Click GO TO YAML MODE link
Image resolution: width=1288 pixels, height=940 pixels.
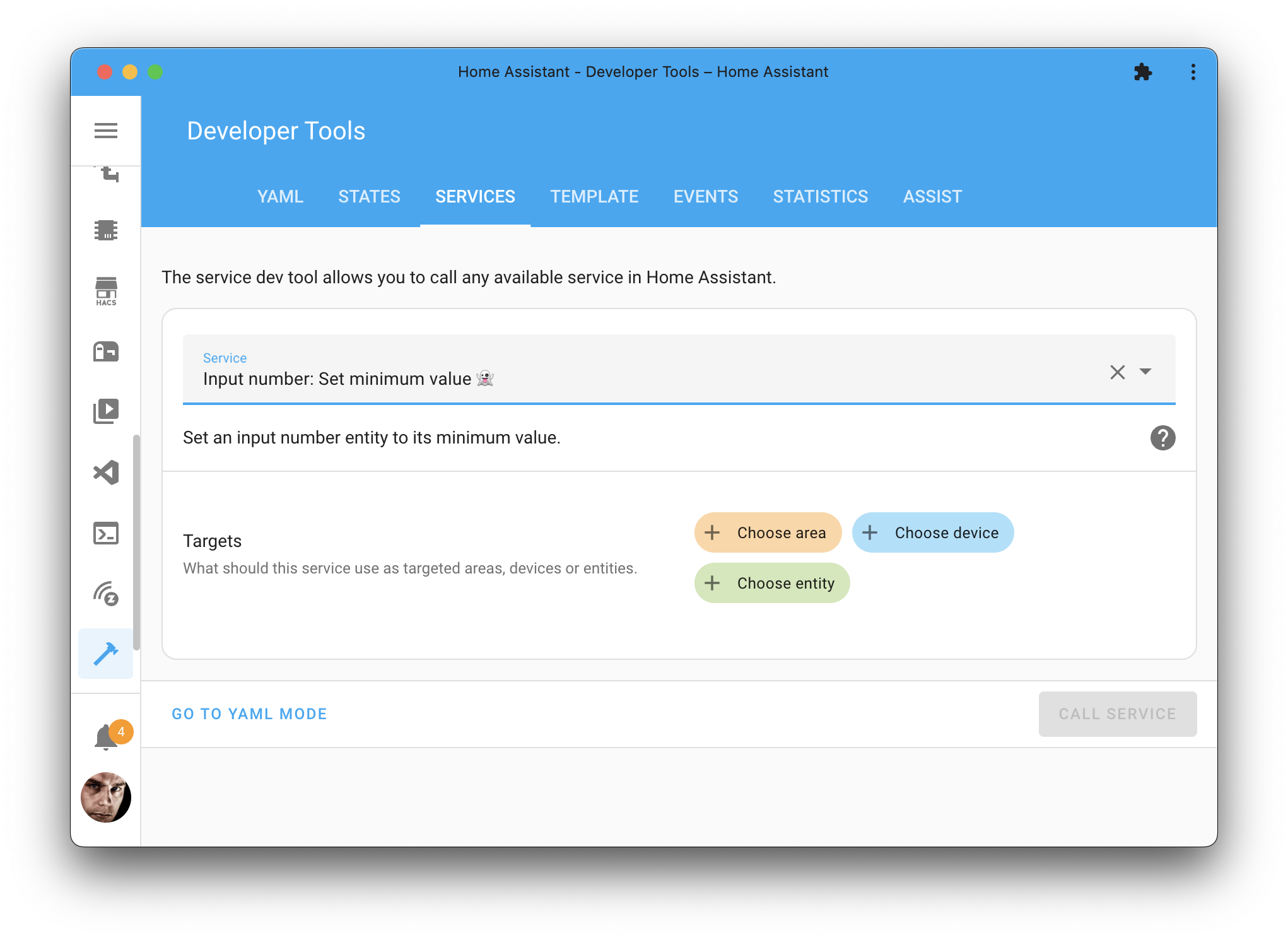tap(250, 714)
